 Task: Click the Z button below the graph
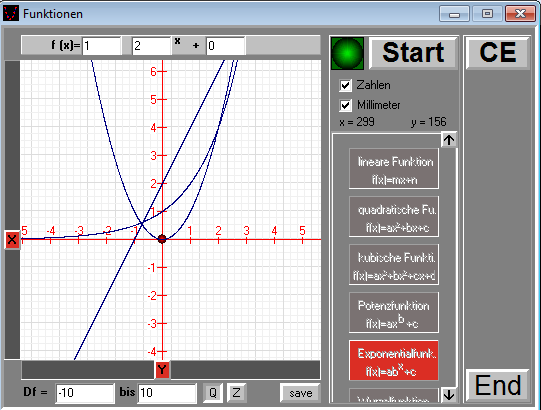(x=236, y=393)
